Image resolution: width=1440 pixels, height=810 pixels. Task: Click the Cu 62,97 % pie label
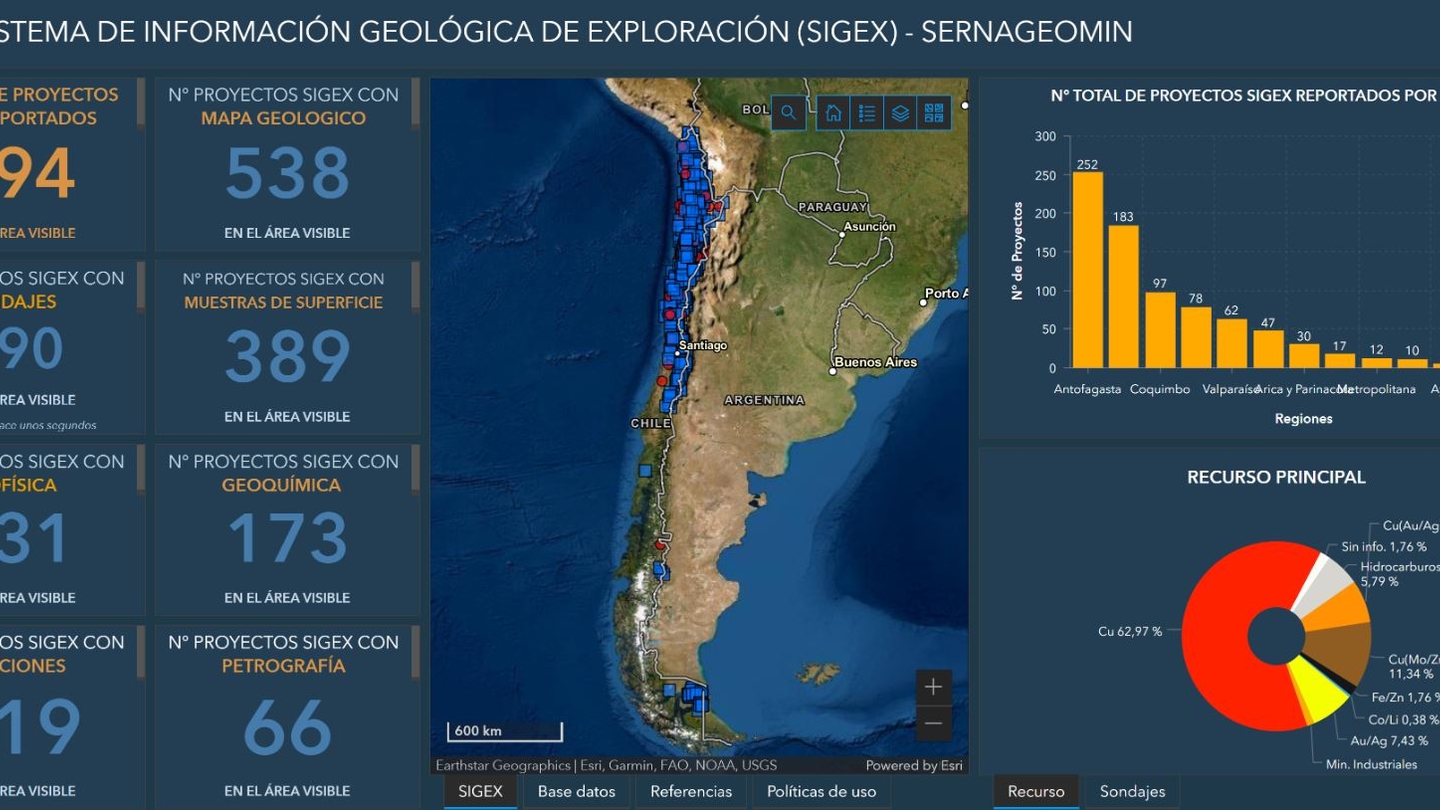[x=1130, y=632]
